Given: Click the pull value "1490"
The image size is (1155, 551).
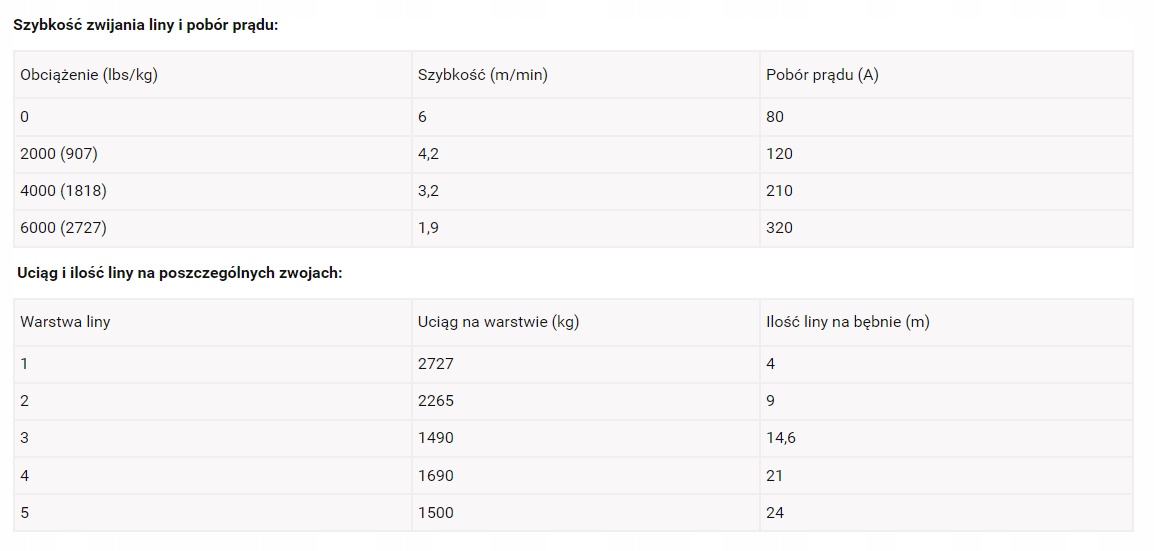Looking at the screenshot, I should tap(435, 438).
